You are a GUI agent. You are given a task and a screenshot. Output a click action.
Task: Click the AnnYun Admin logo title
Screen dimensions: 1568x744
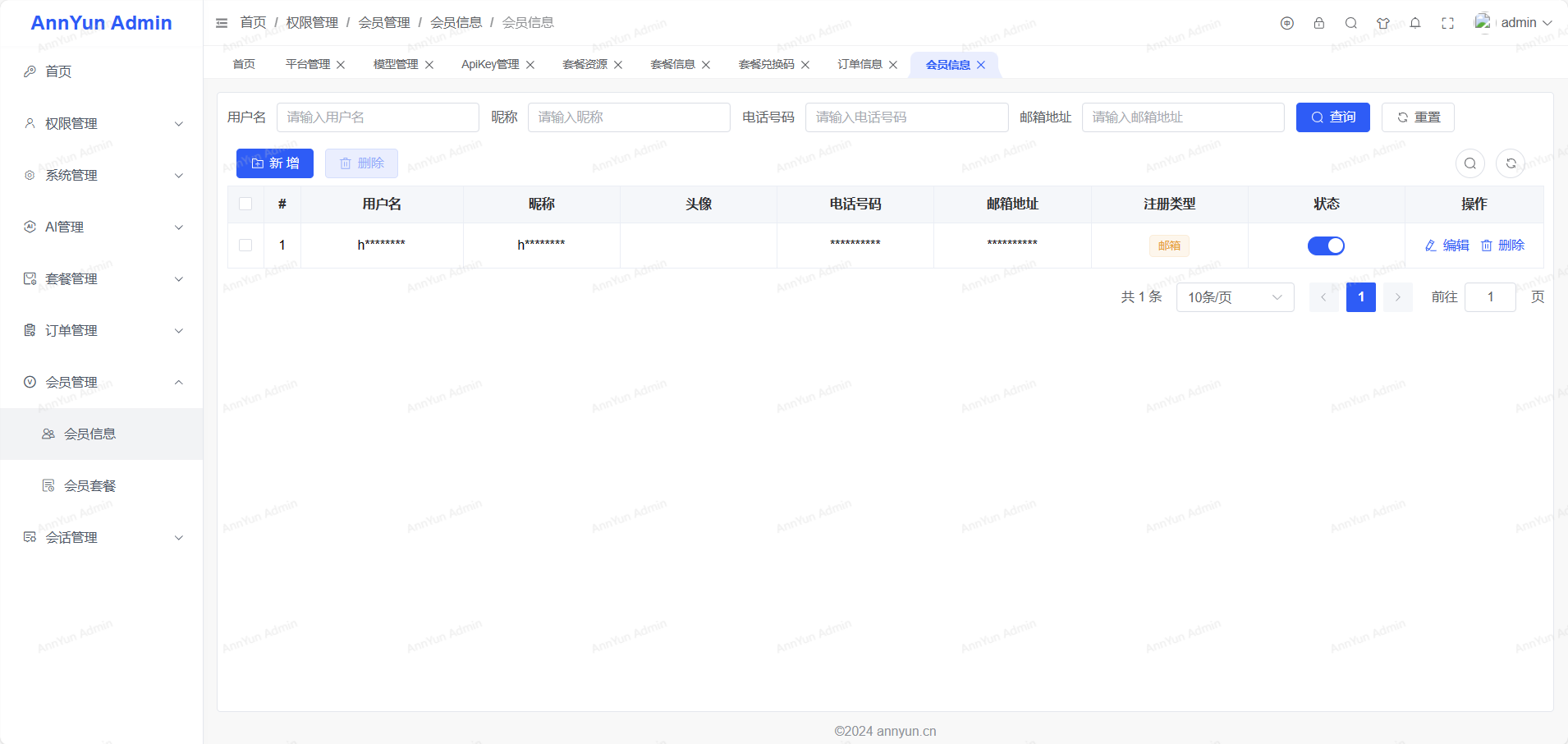101,23
